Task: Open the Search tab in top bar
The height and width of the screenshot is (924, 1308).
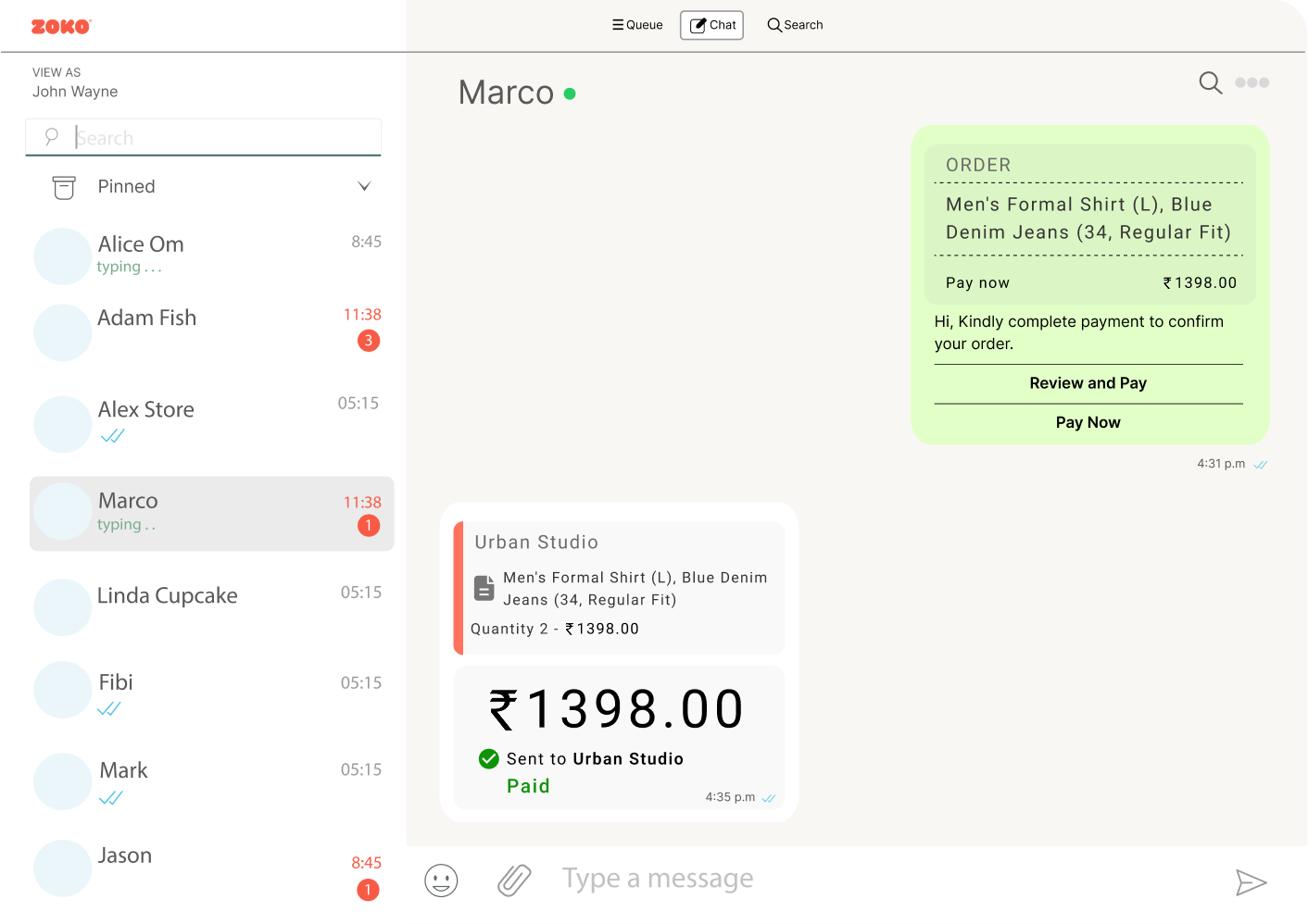Action: pyautogui.click(x=795, y=25)
